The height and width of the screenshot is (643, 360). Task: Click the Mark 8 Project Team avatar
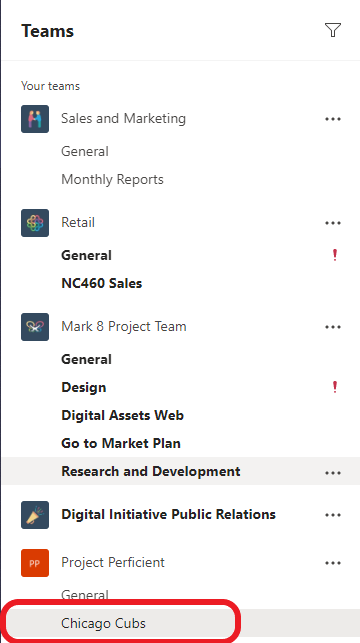(35, 327)
